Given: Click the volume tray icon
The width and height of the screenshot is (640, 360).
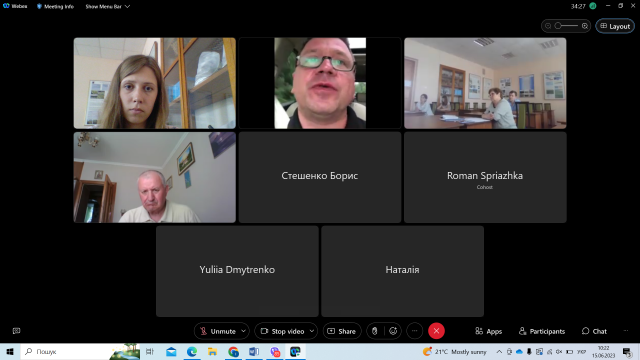Looking at the screenshot, I should tap(559, 351).
